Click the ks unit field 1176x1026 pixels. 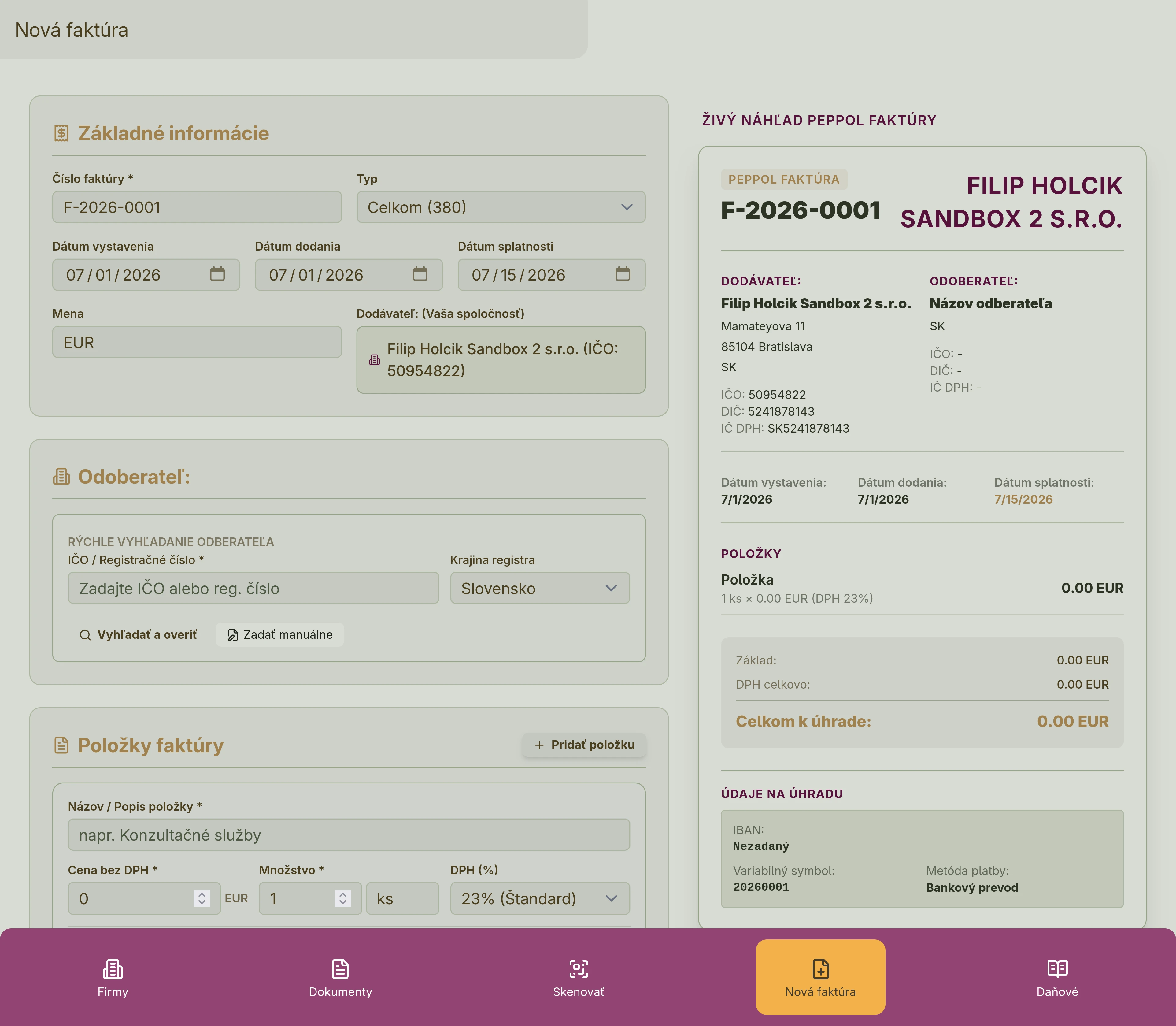[402, 898]
